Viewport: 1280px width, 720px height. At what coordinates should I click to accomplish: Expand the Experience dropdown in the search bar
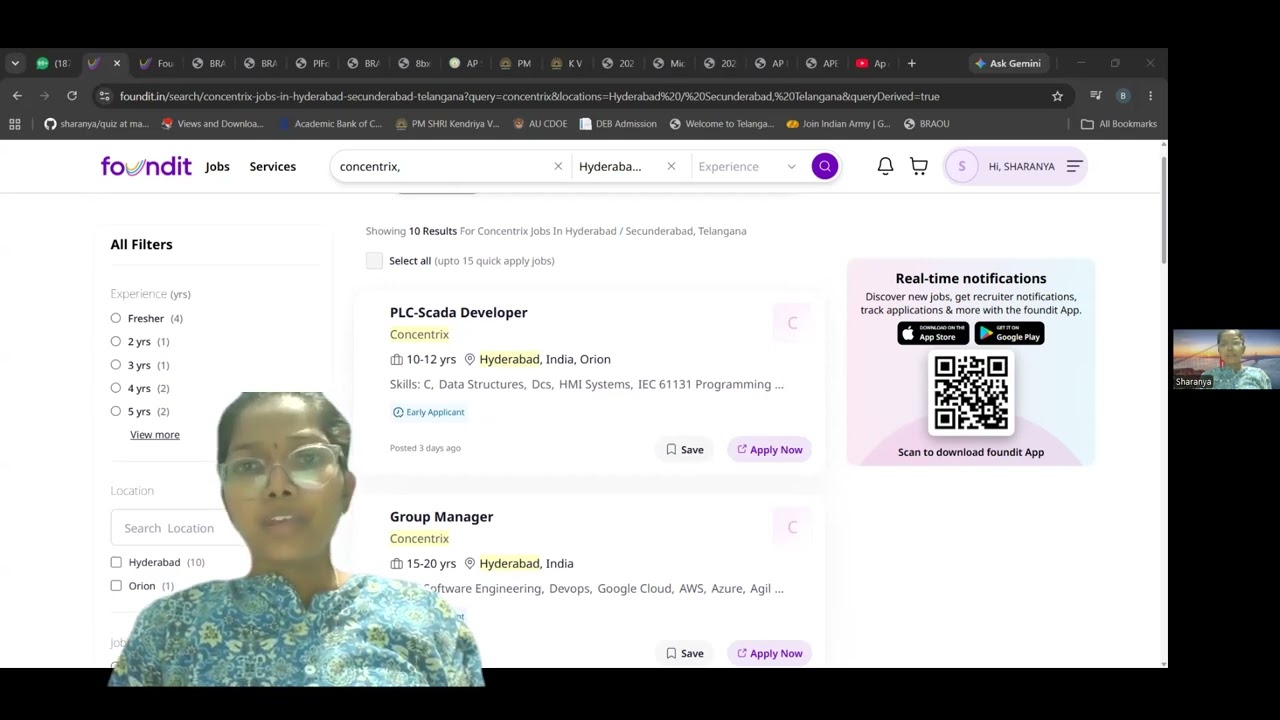[747, 166]
